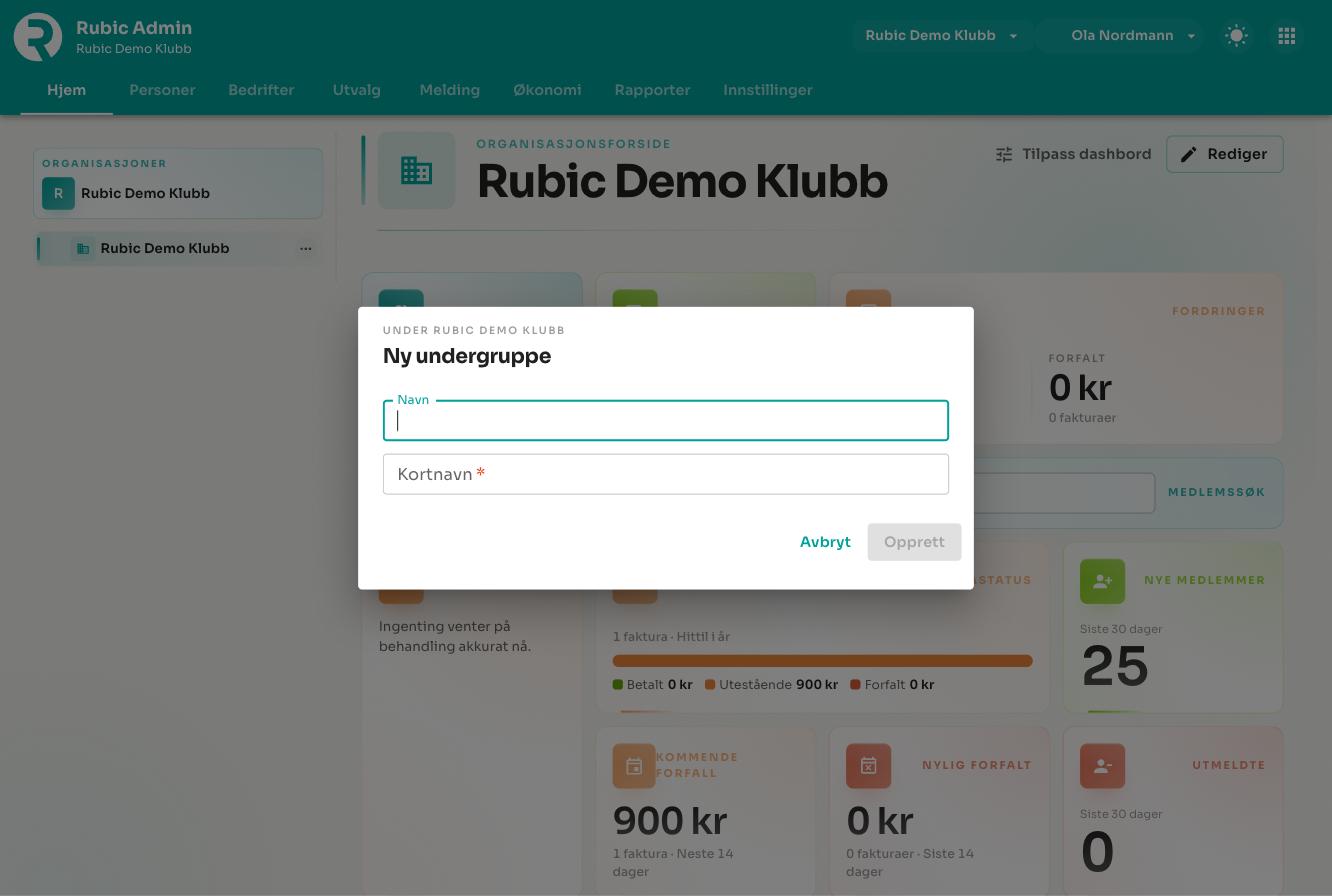Click the Medlemssøk button

[x=1217, y=492]
